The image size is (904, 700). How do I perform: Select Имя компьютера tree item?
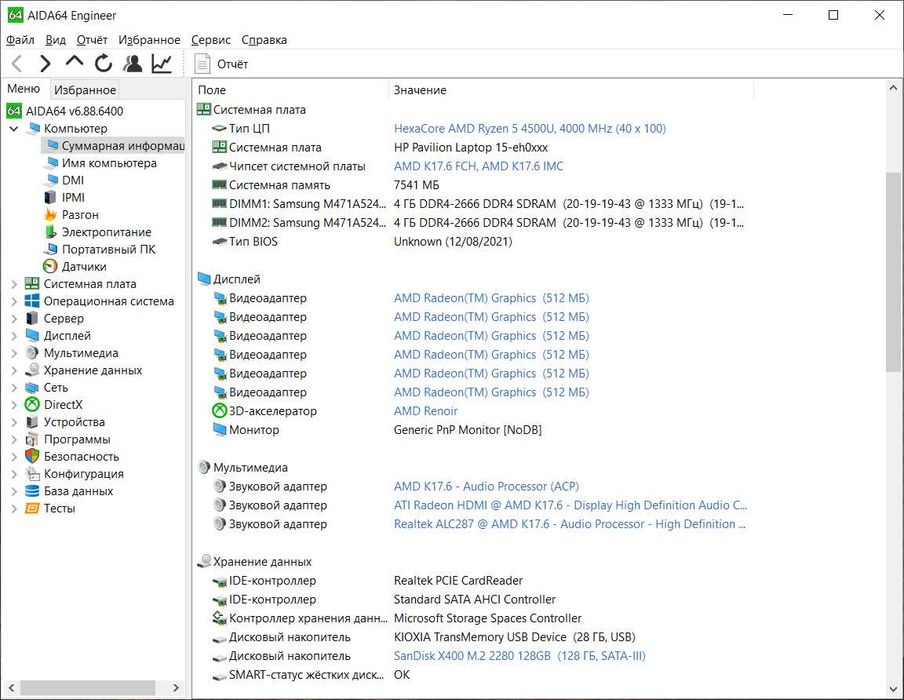pos(109,163)
